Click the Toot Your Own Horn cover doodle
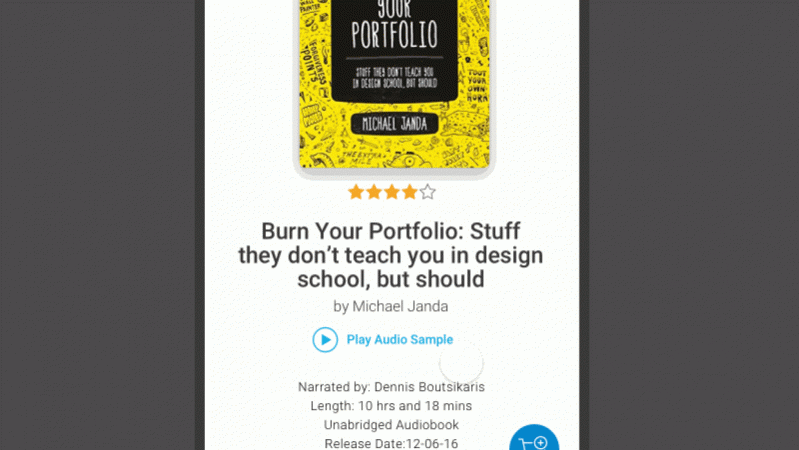The height and width of the screenshot is (450, 799). (x=477, y=87)
